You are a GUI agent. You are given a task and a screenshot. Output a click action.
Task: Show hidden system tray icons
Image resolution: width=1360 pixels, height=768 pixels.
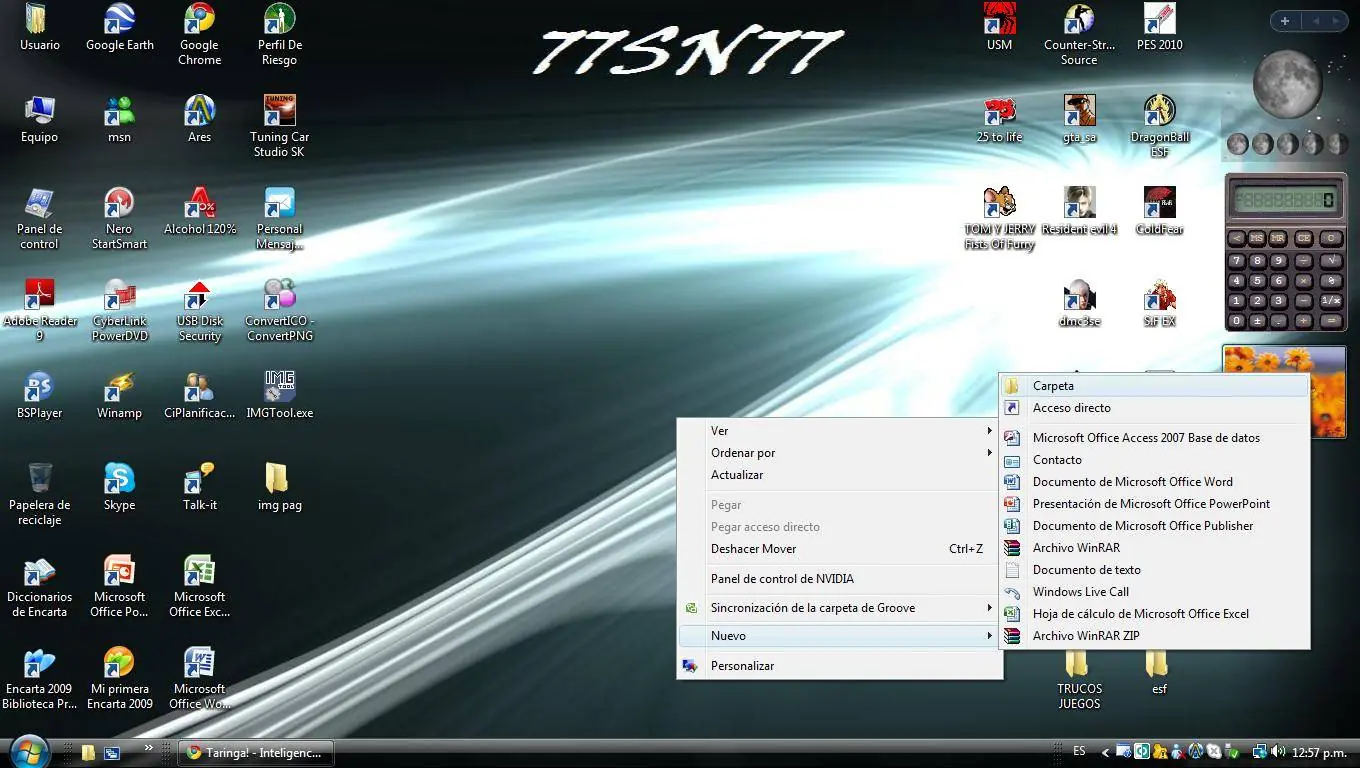pyautogui.click(x=1105, y=752)
